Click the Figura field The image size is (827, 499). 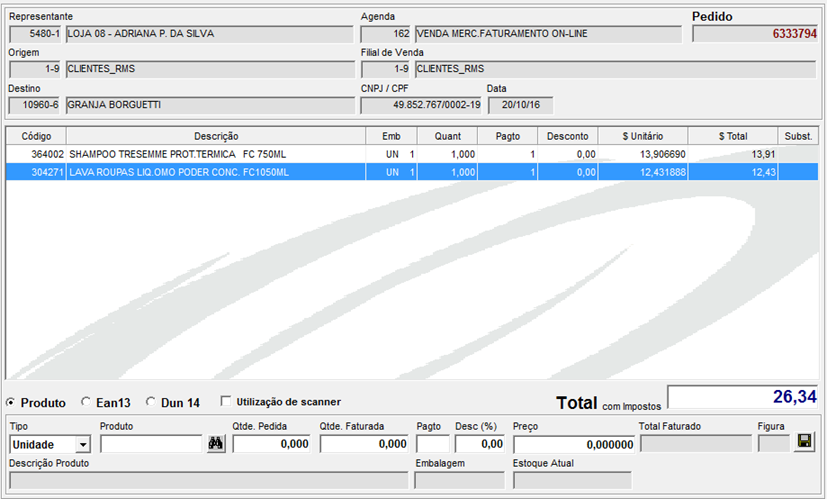click(x=774, y=444)
